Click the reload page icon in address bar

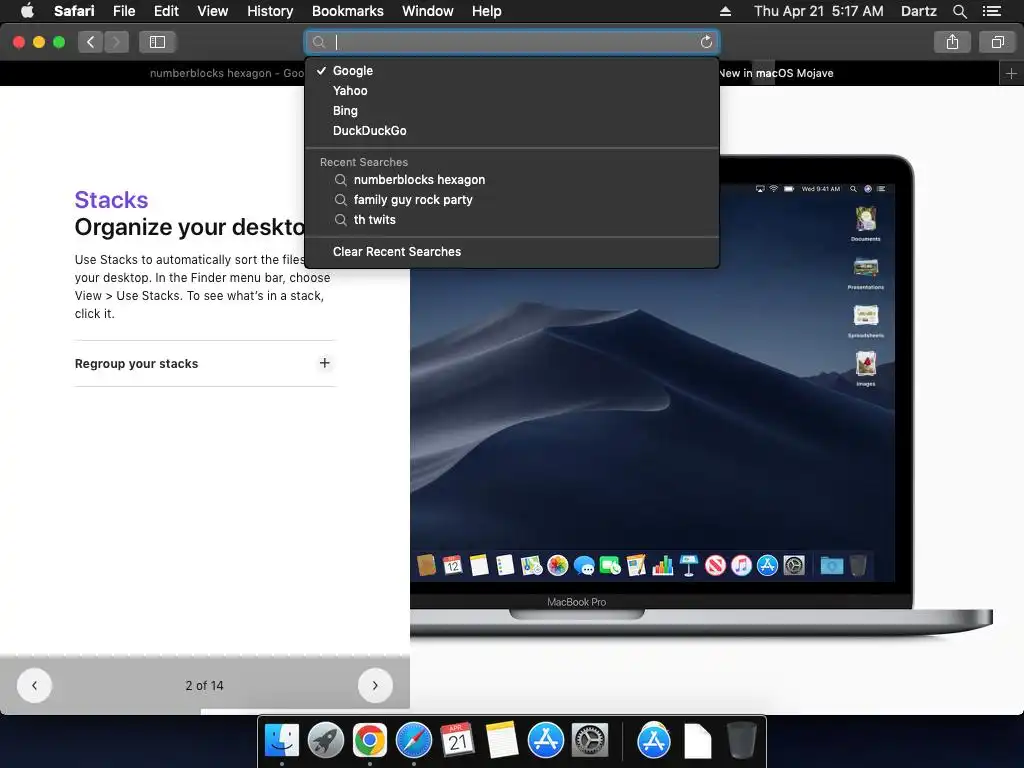coord(706,42)
